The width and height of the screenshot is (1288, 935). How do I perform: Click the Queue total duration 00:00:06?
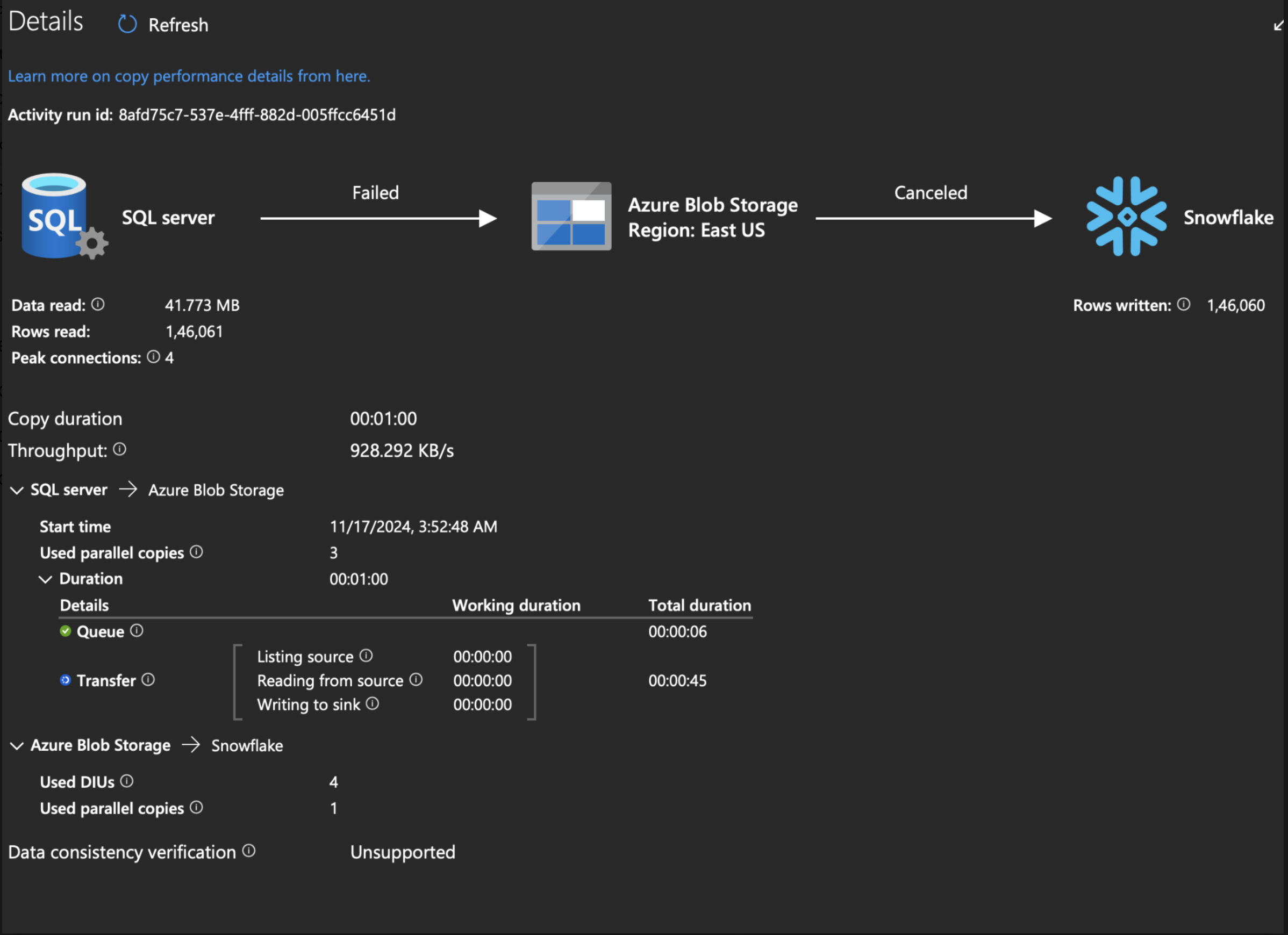pos(677,631)
